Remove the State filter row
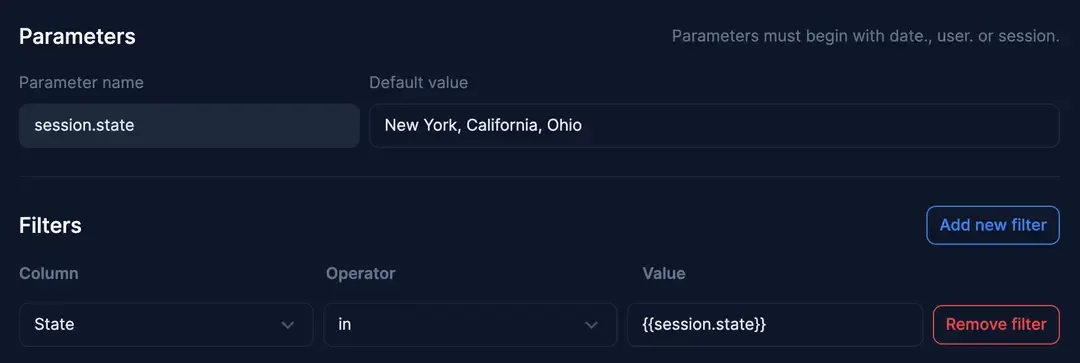Image resolution: width=1080 pixels, height=363 pixels. 996,324
